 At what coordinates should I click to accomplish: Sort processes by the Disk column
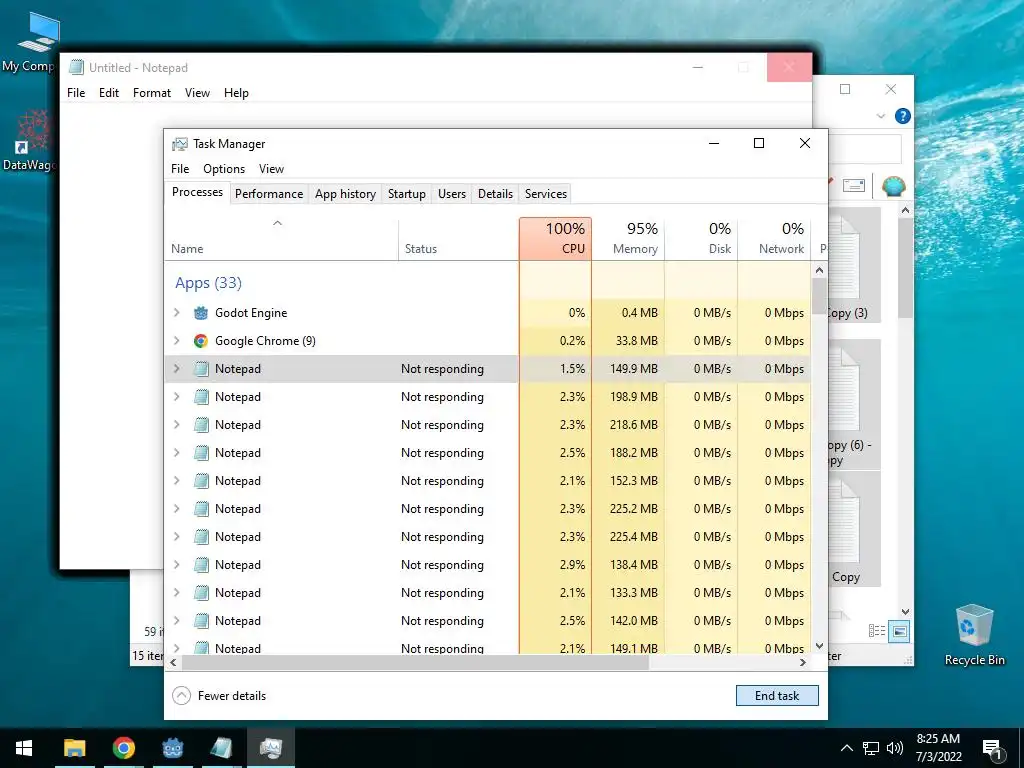tap(701, 239)
